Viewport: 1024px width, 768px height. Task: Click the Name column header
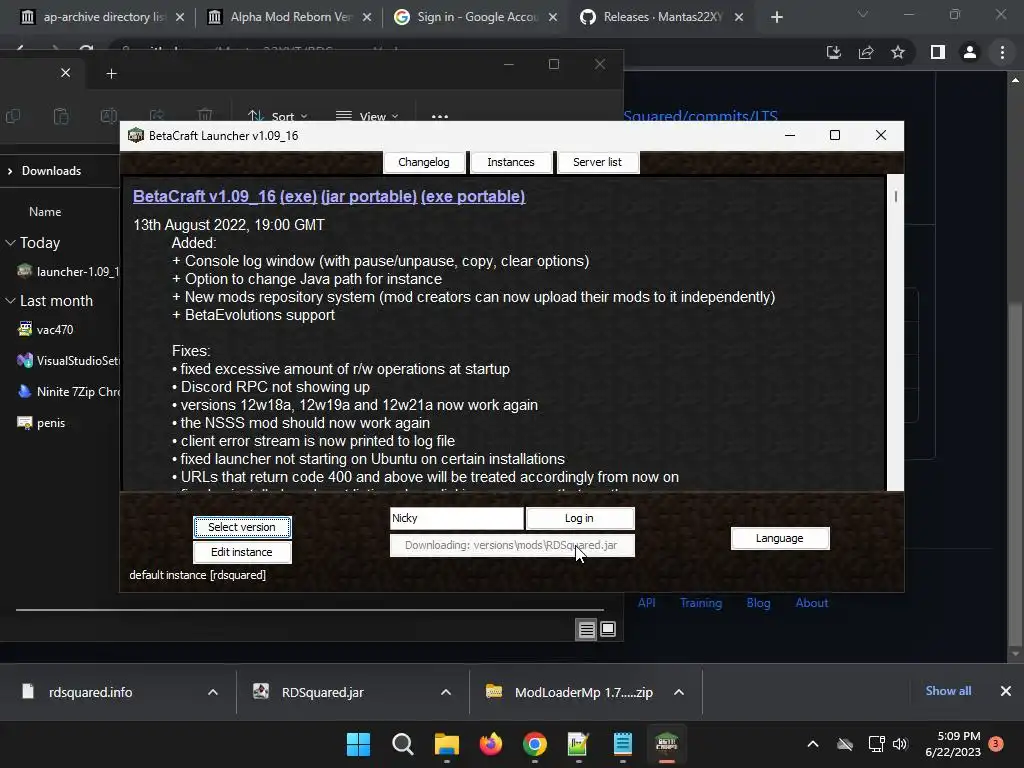[x=45, y=212]
